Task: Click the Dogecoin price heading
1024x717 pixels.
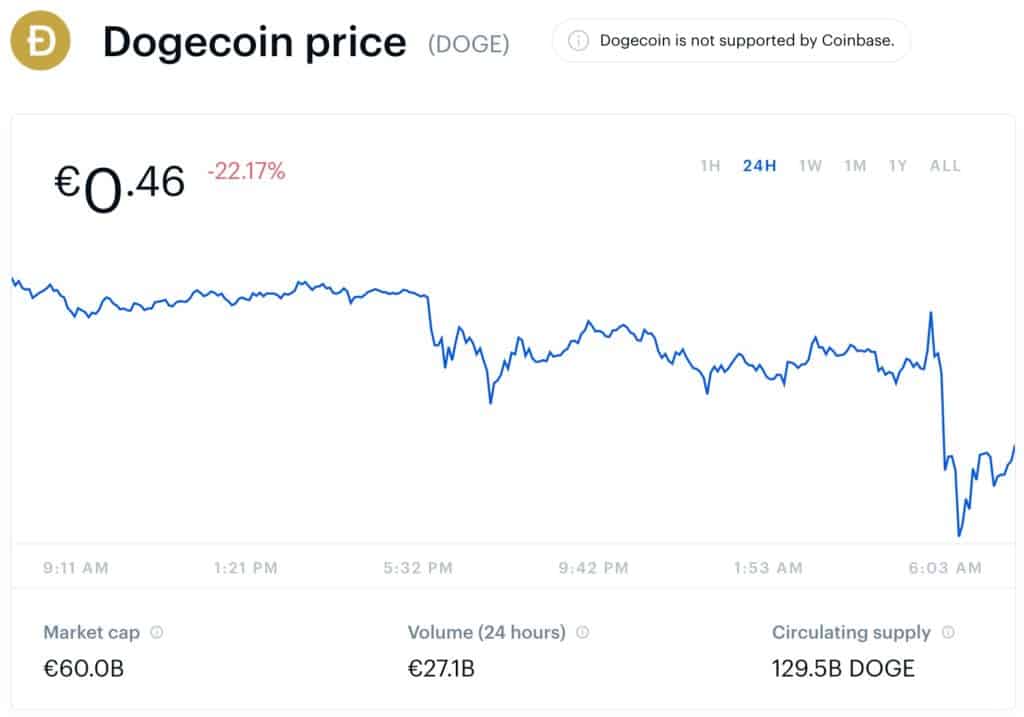Action: [x=255, y=42]
